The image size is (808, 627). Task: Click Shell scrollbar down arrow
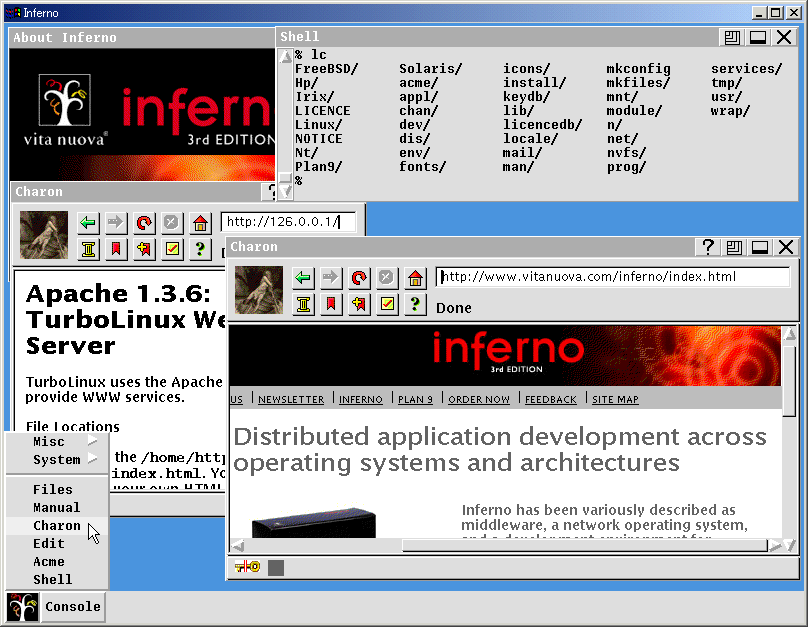tap(285, 192)
